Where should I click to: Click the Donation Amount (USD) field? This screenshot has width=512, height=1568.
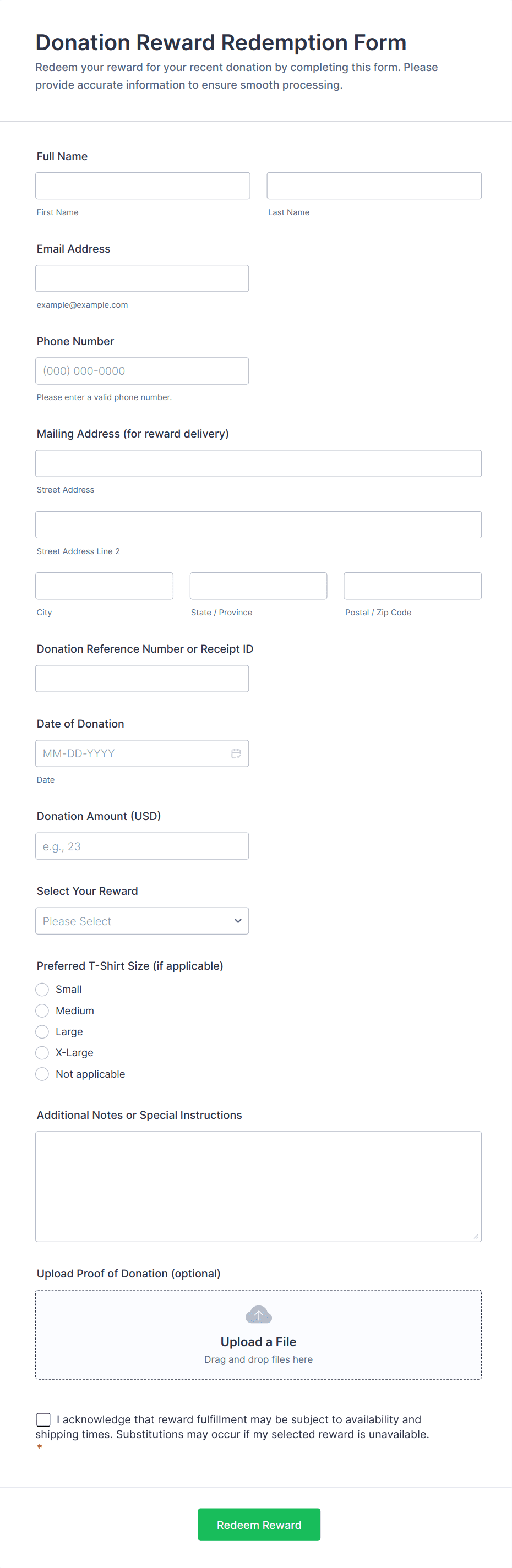coord(142,846)
